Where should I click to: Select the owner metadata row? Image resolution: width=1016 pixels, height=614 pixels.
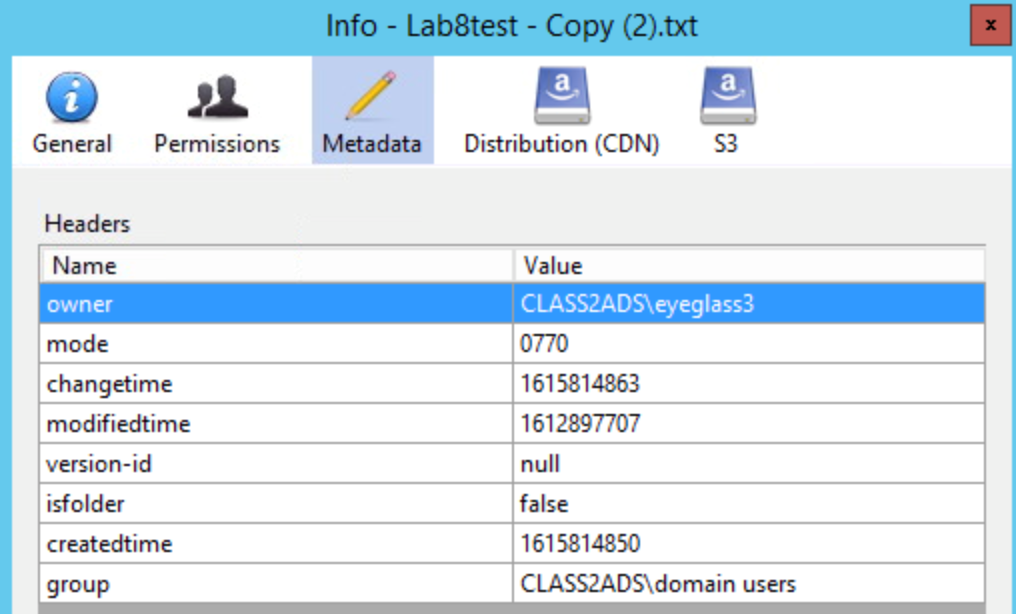point(270,304)
